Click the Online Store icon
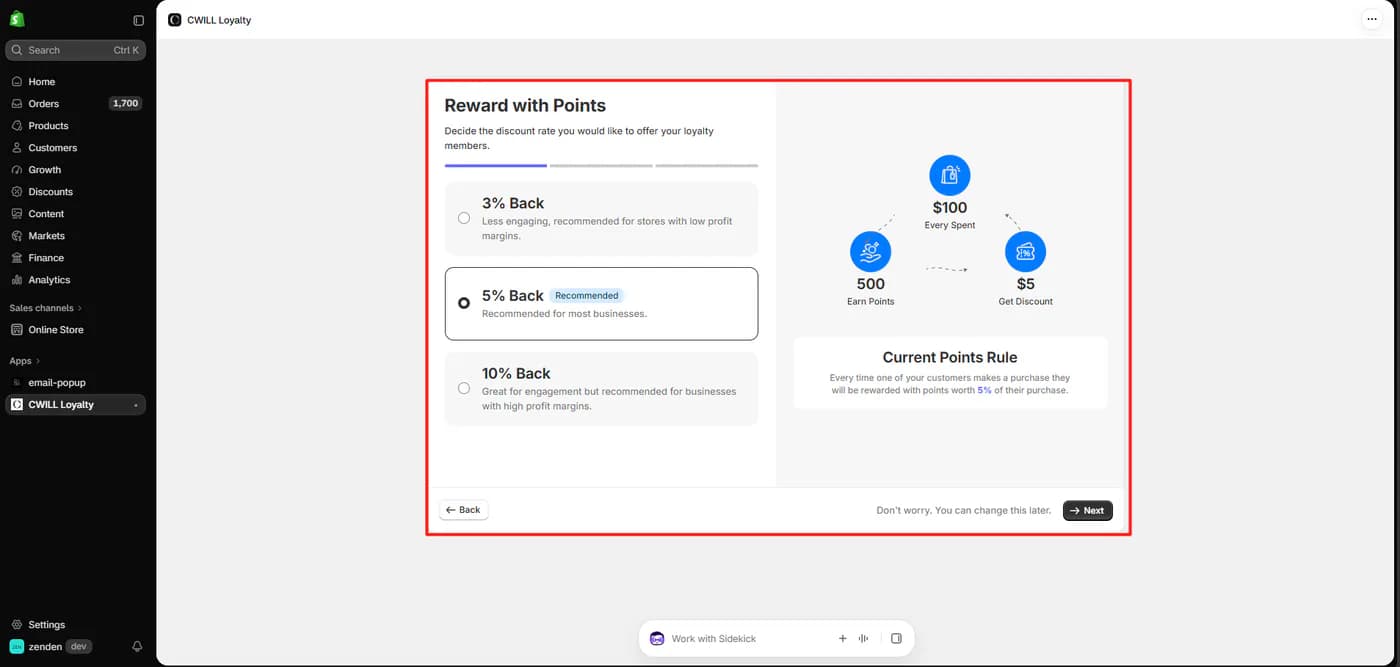 click(17, 330)
